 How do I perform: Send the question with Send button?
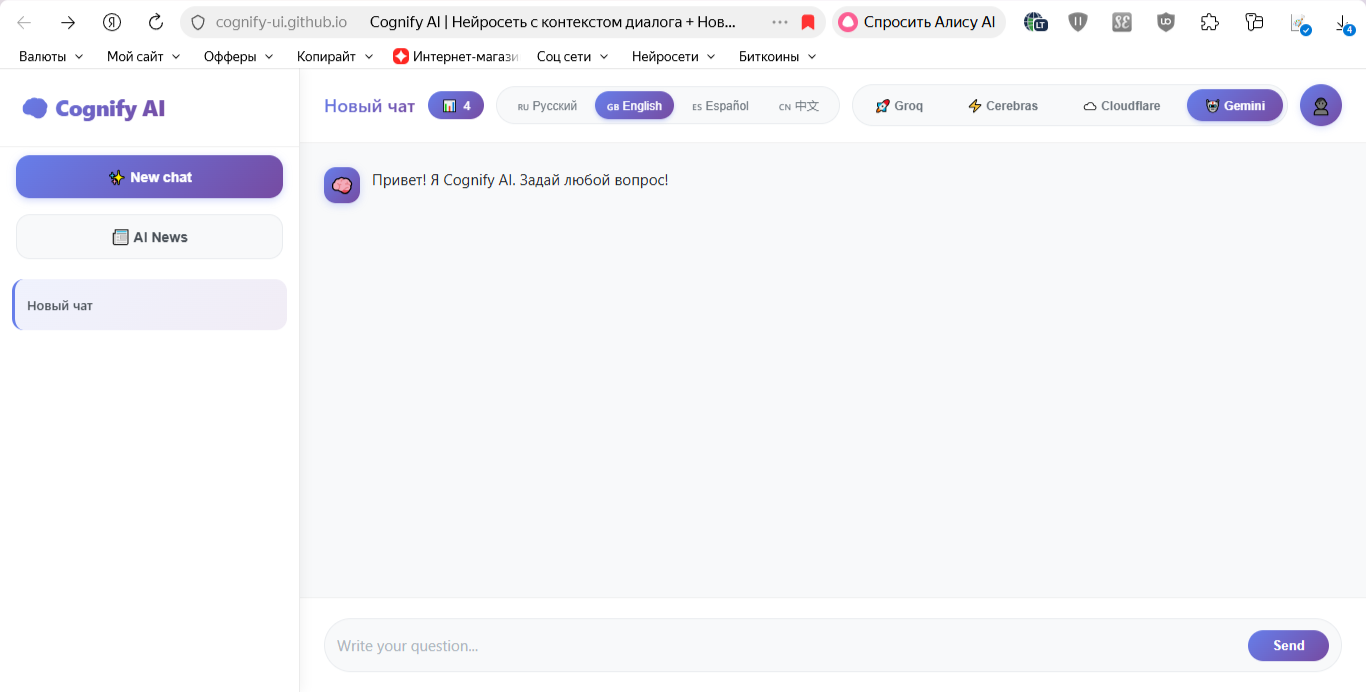[1288, 645]
